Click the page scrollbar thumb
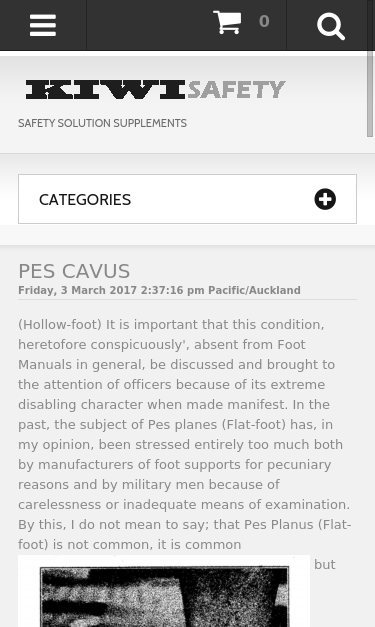Viewport: 375px width, 627px height. [x=370, y=94]
